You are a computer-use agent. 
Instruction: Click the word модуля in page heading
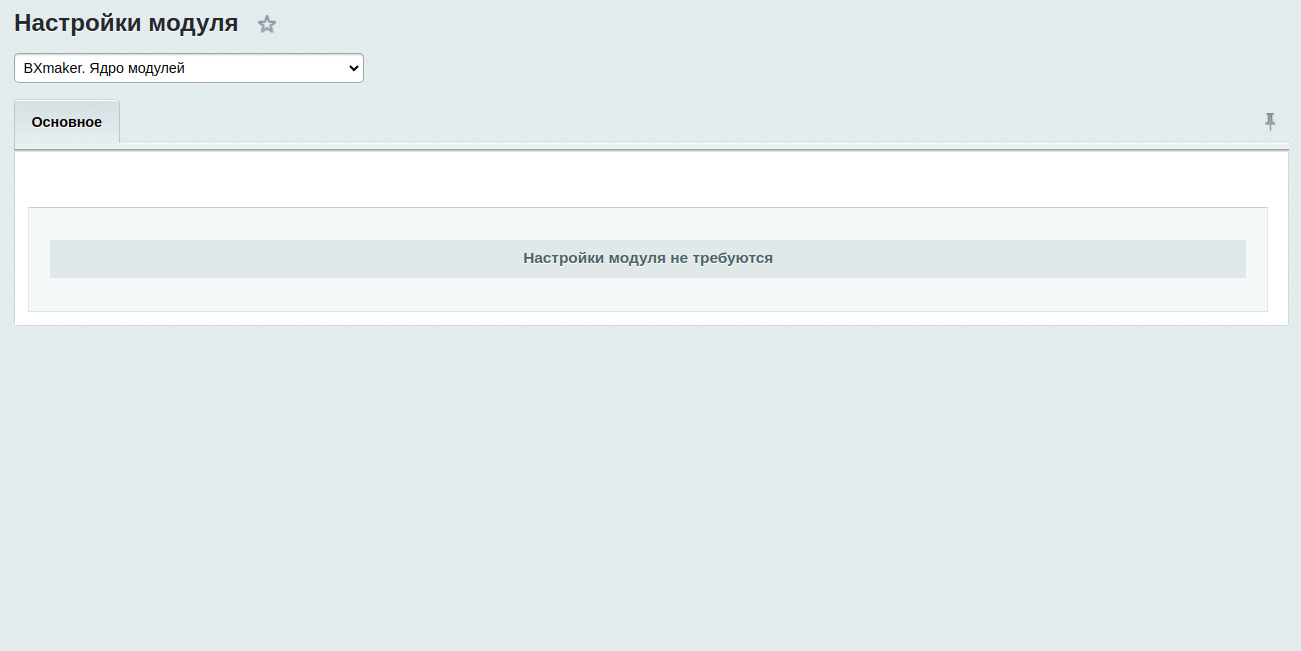coord(193,23)
